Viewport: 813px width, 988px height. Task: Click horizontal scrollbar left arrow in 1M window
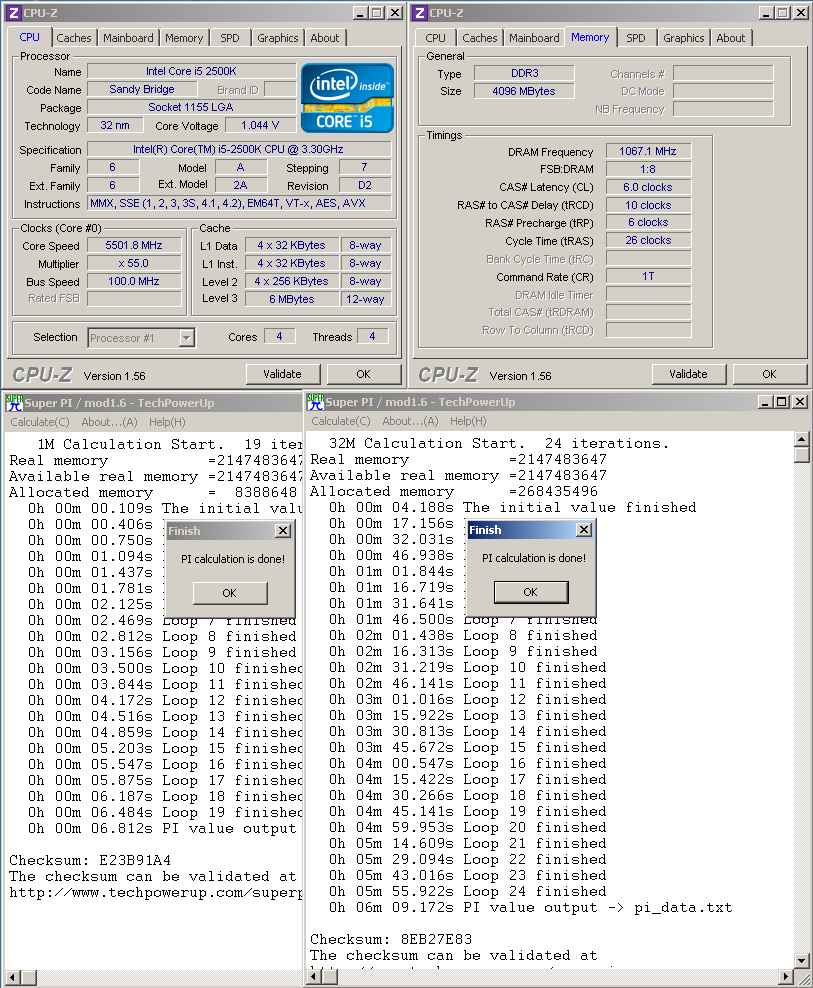13,978
